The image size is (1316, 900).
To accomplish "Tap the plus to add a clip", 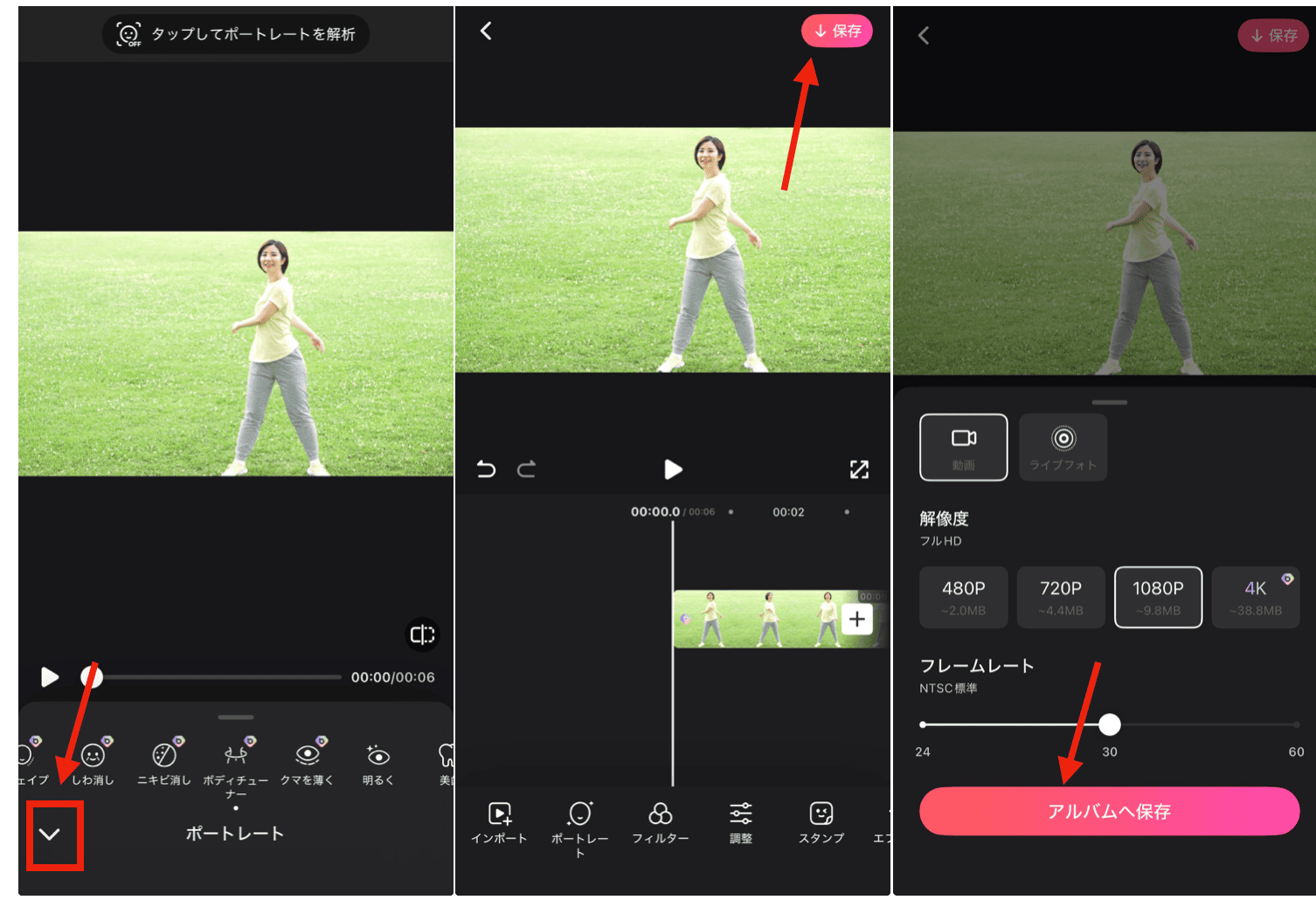I will click(x=857, y=619).
